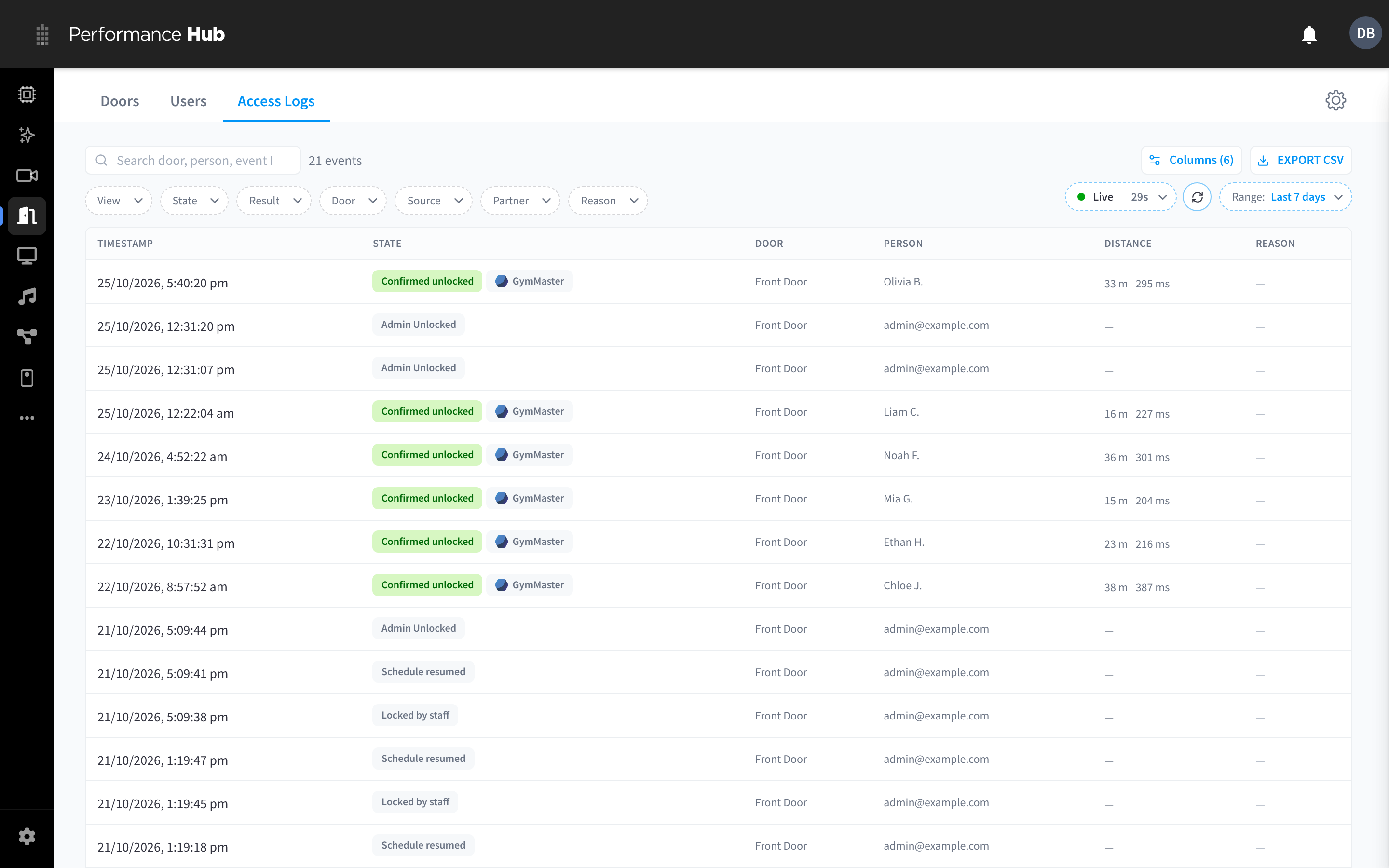This screenshot has height=868, width=1389.
Task: Click the Performance Hub logo title
Action: click(x=147, y=34)
